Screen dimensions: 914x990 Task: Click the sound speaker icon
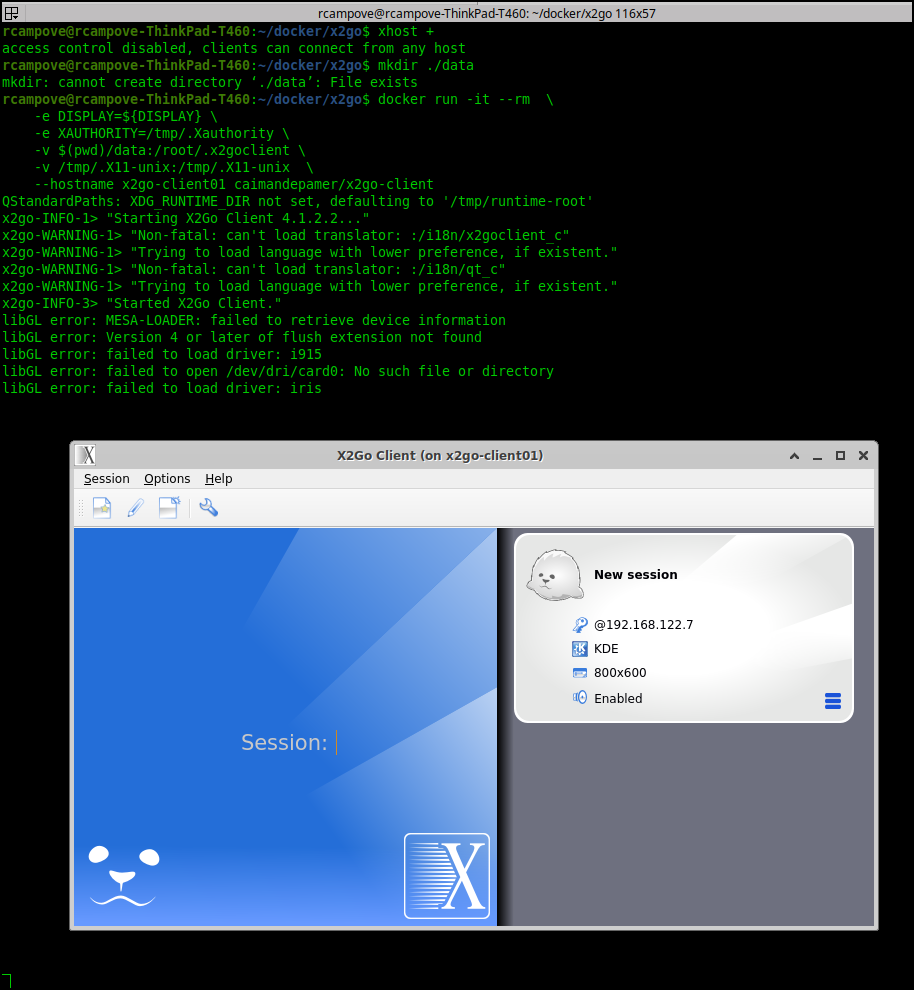[x=579, y=698]
